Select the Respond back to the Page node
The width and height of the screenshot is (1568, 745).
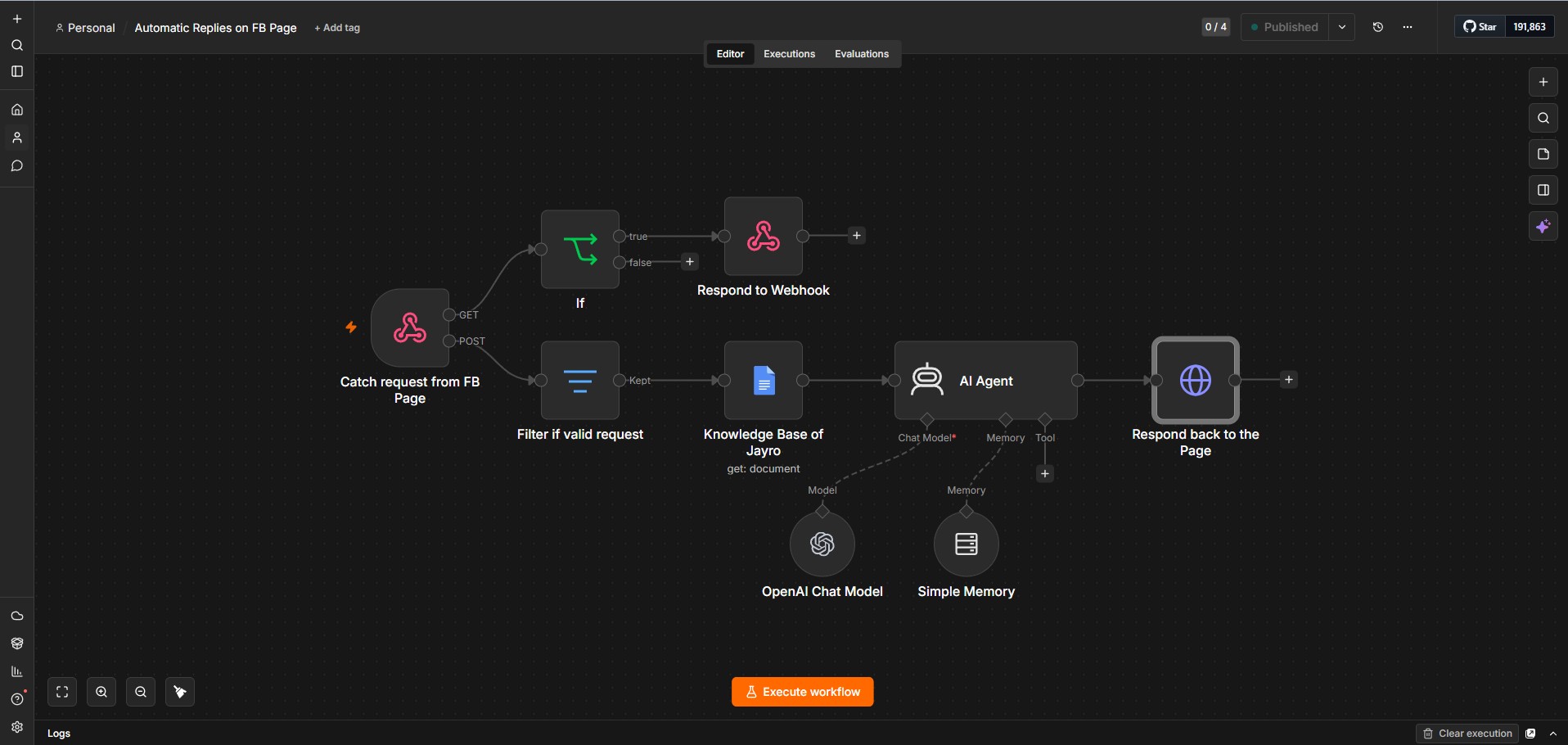tap(1196, 380)
